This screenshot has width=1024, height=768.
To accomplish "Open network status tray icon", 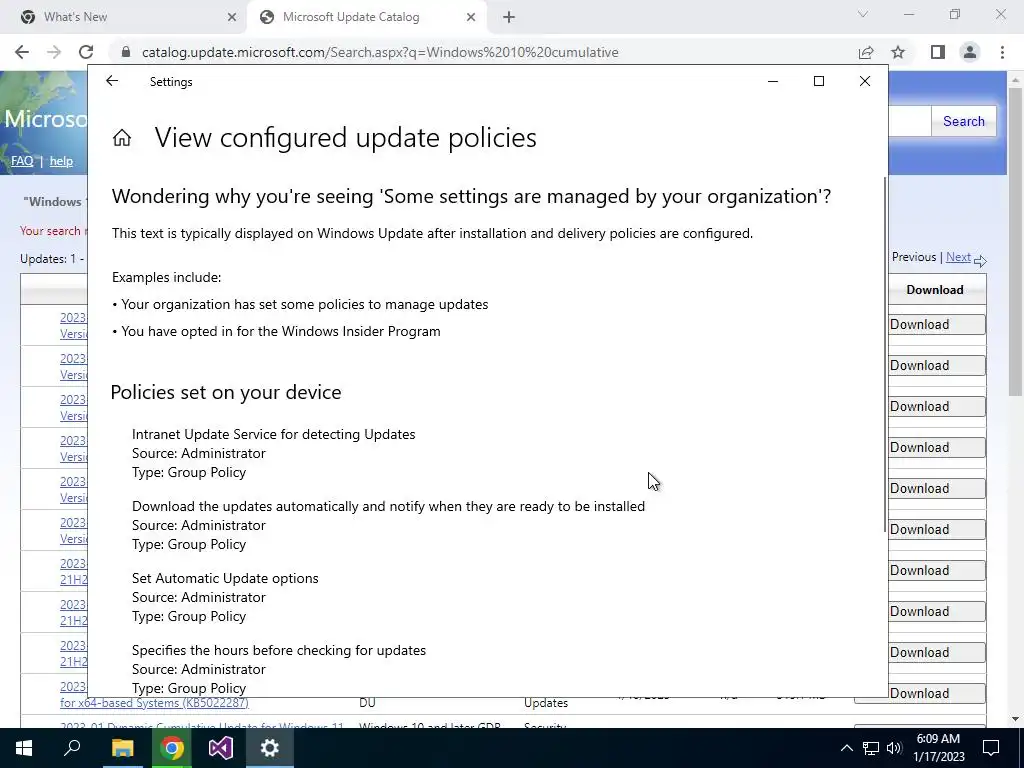I will coord(871,748).
